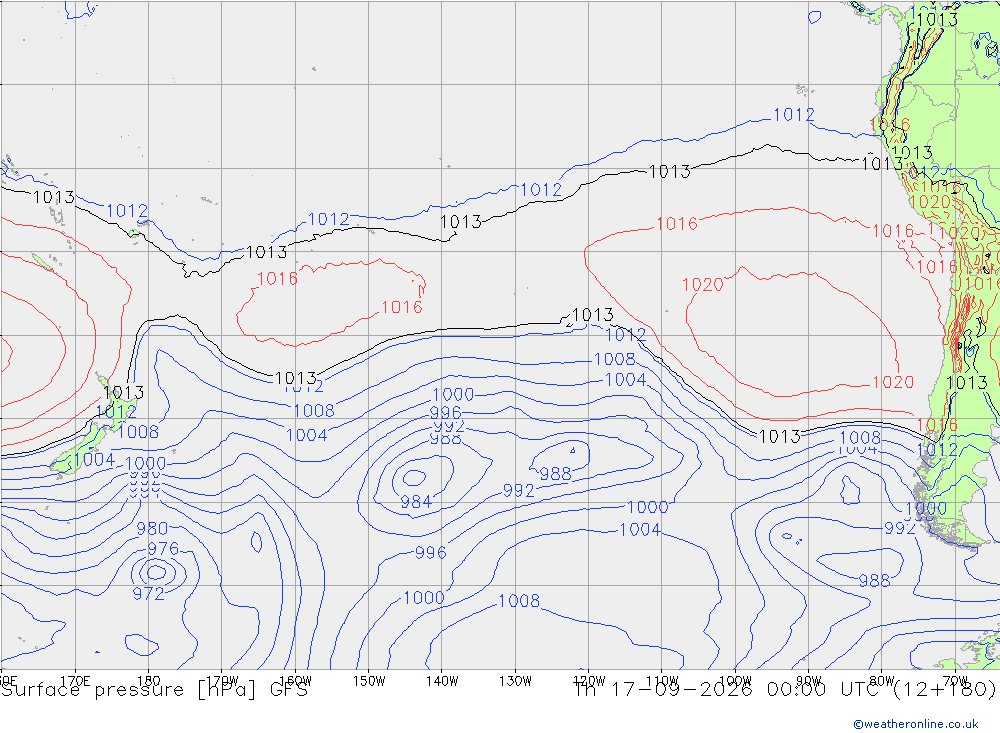Click the 988 label near 80W

pyautogui.click(x=874, y=581)
